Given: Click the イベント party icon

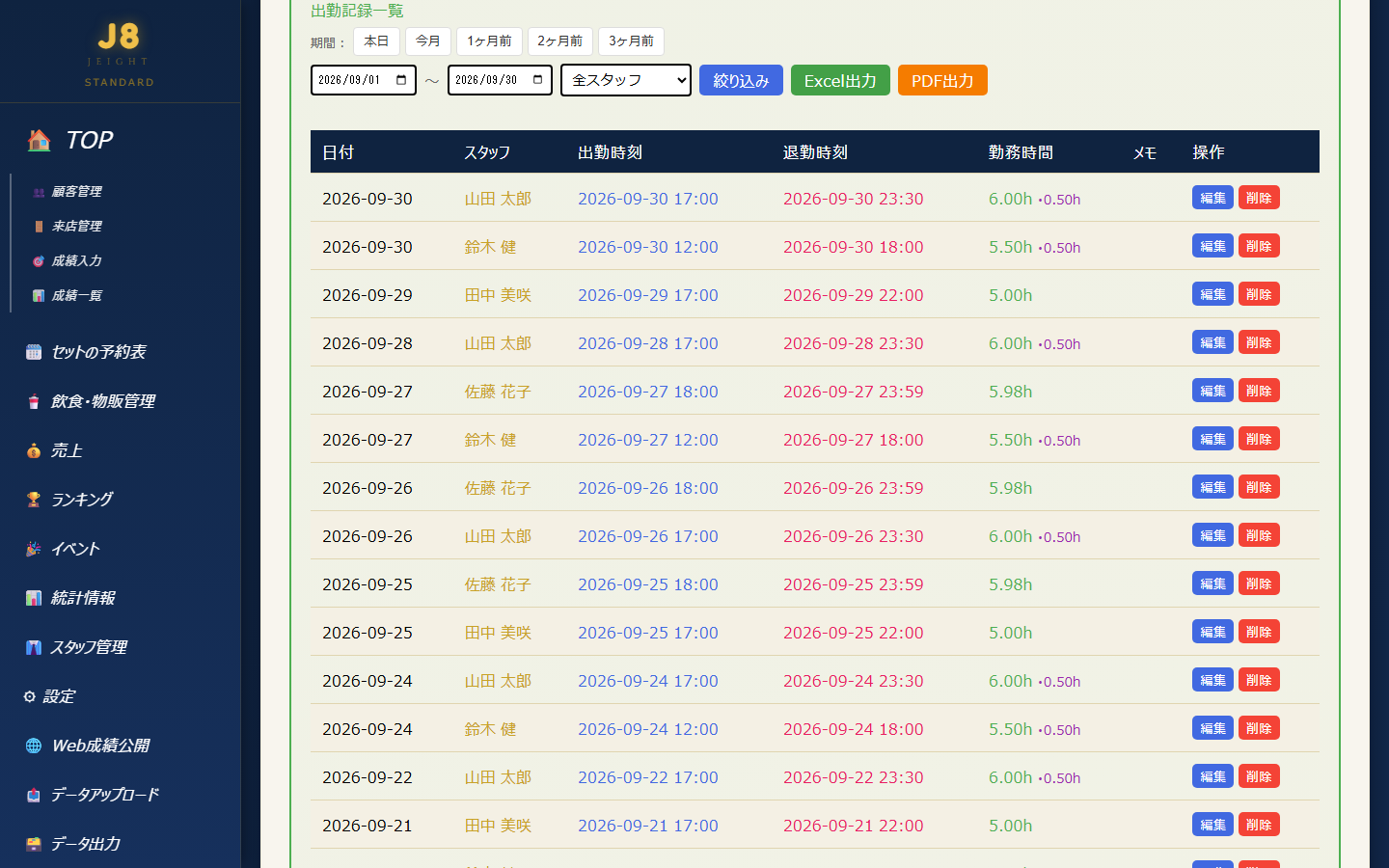Looking at the screenshot, I should [34, 549].
